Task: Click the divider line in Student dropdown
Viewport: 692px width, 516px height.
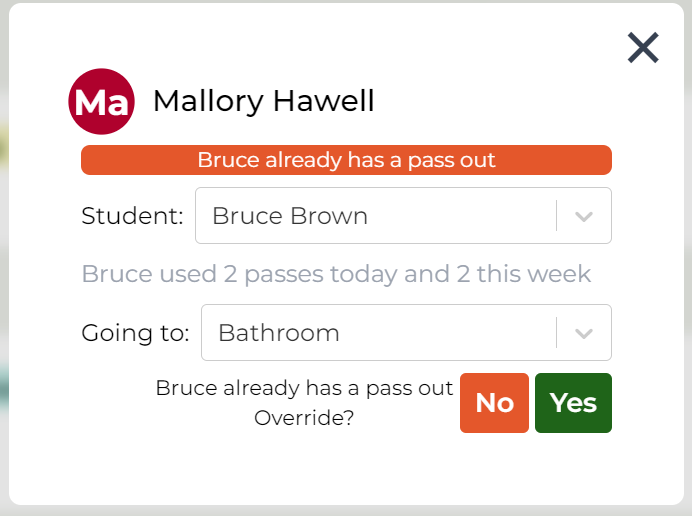Action: [557, 216]
